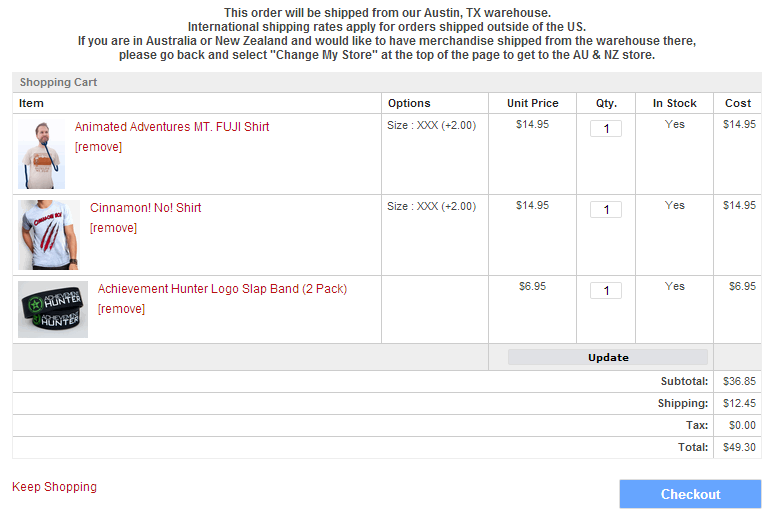The height and width of the screenshot is (520, 780).
Task: Remove the Achievement Hunter Slap Band item
Action: point(121,309)
